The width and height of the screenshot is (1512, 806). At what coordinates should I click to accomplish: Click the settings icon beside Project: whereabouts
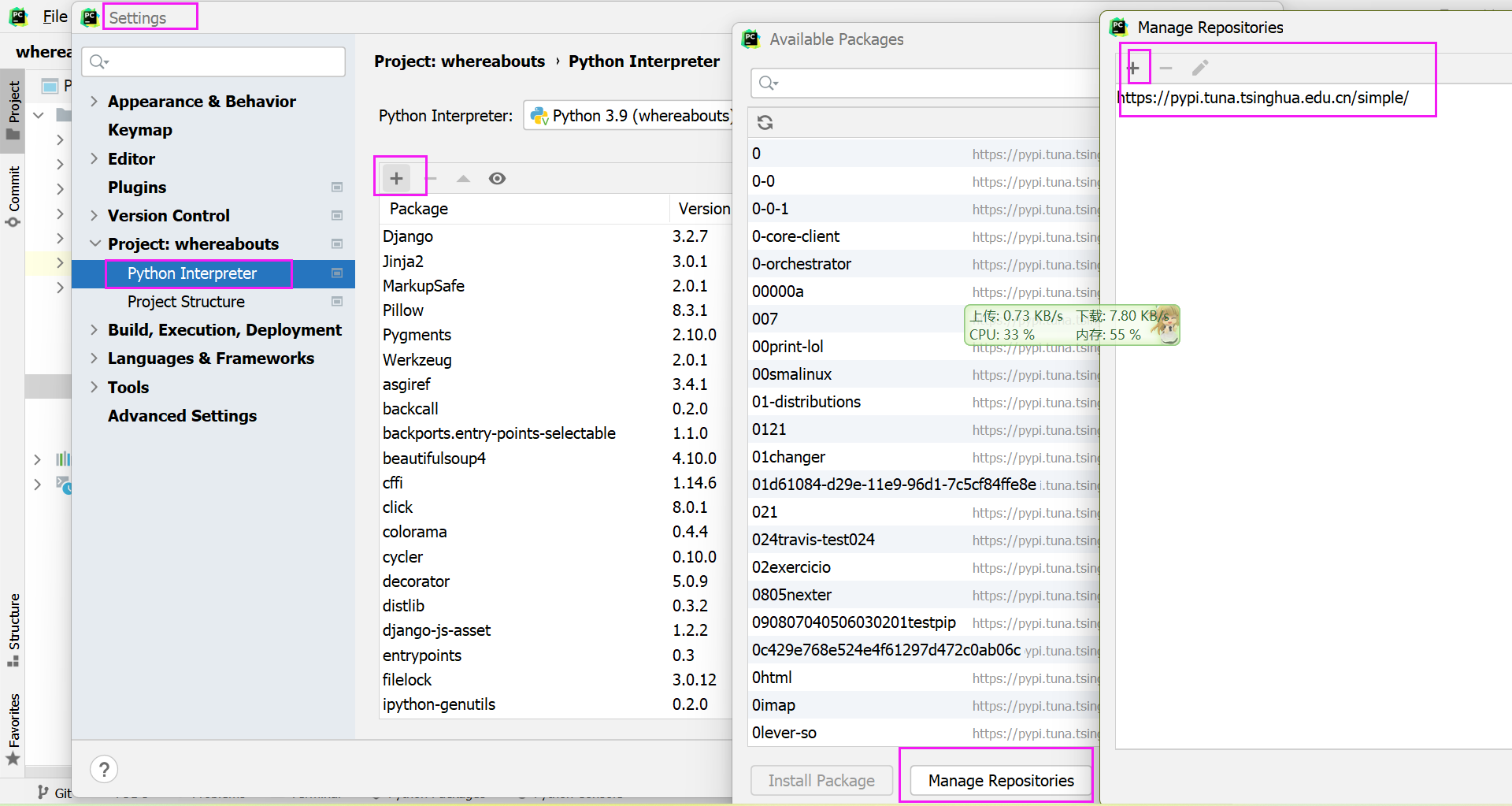pyautogui.click(x=337, y=244)
